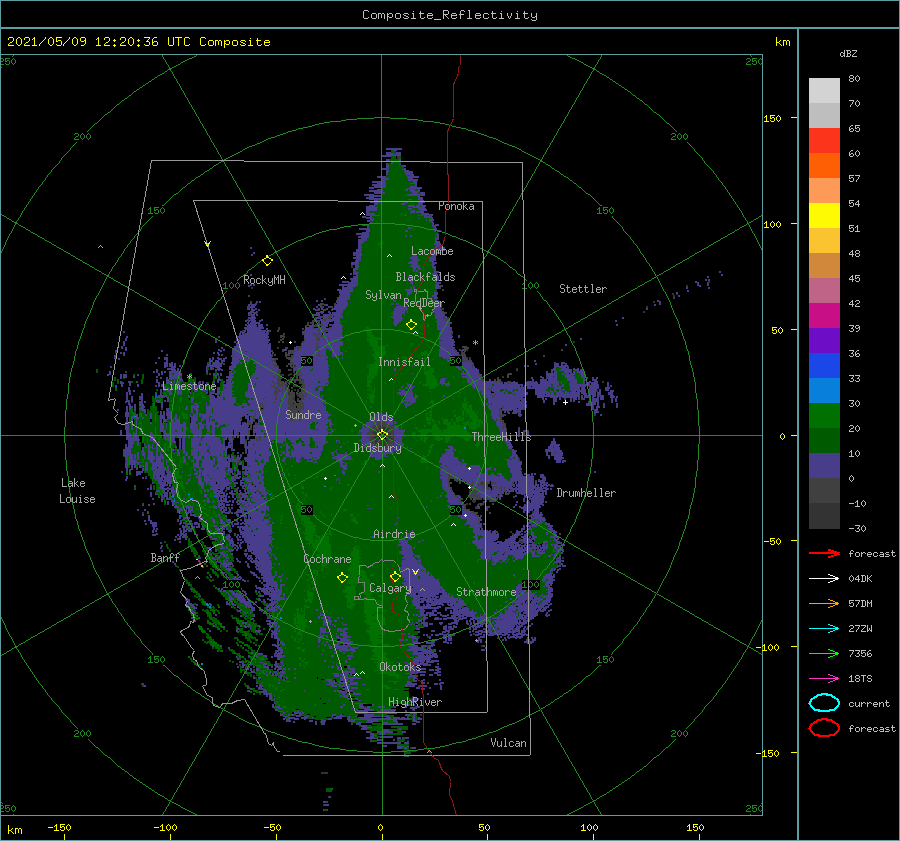Click the Strathmore town label
Viewport: 900px width, 841px height.
click(x=486, y=591)
